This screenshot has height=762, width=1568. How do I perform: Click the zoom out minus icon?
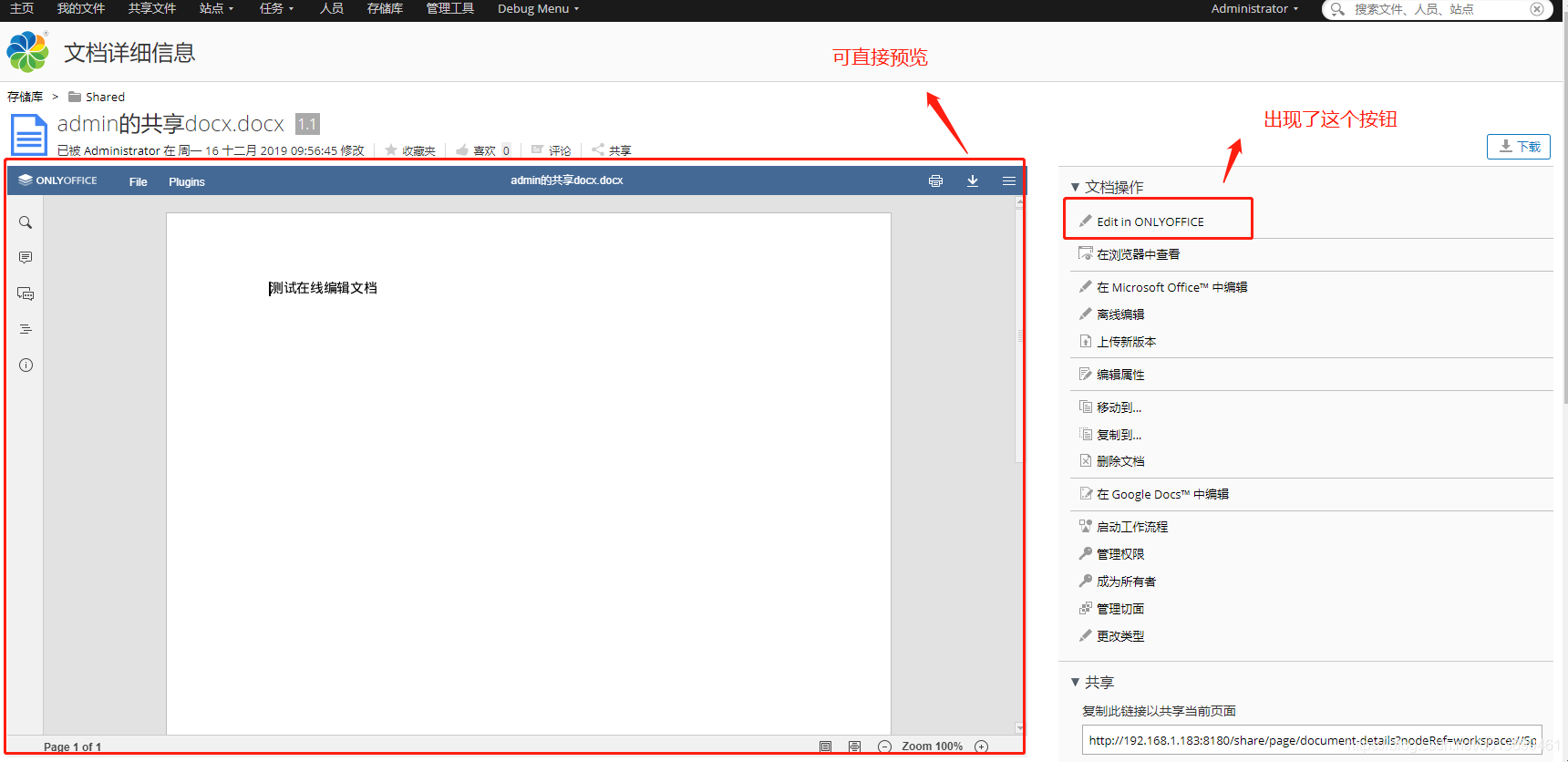[x=884, y=747]
